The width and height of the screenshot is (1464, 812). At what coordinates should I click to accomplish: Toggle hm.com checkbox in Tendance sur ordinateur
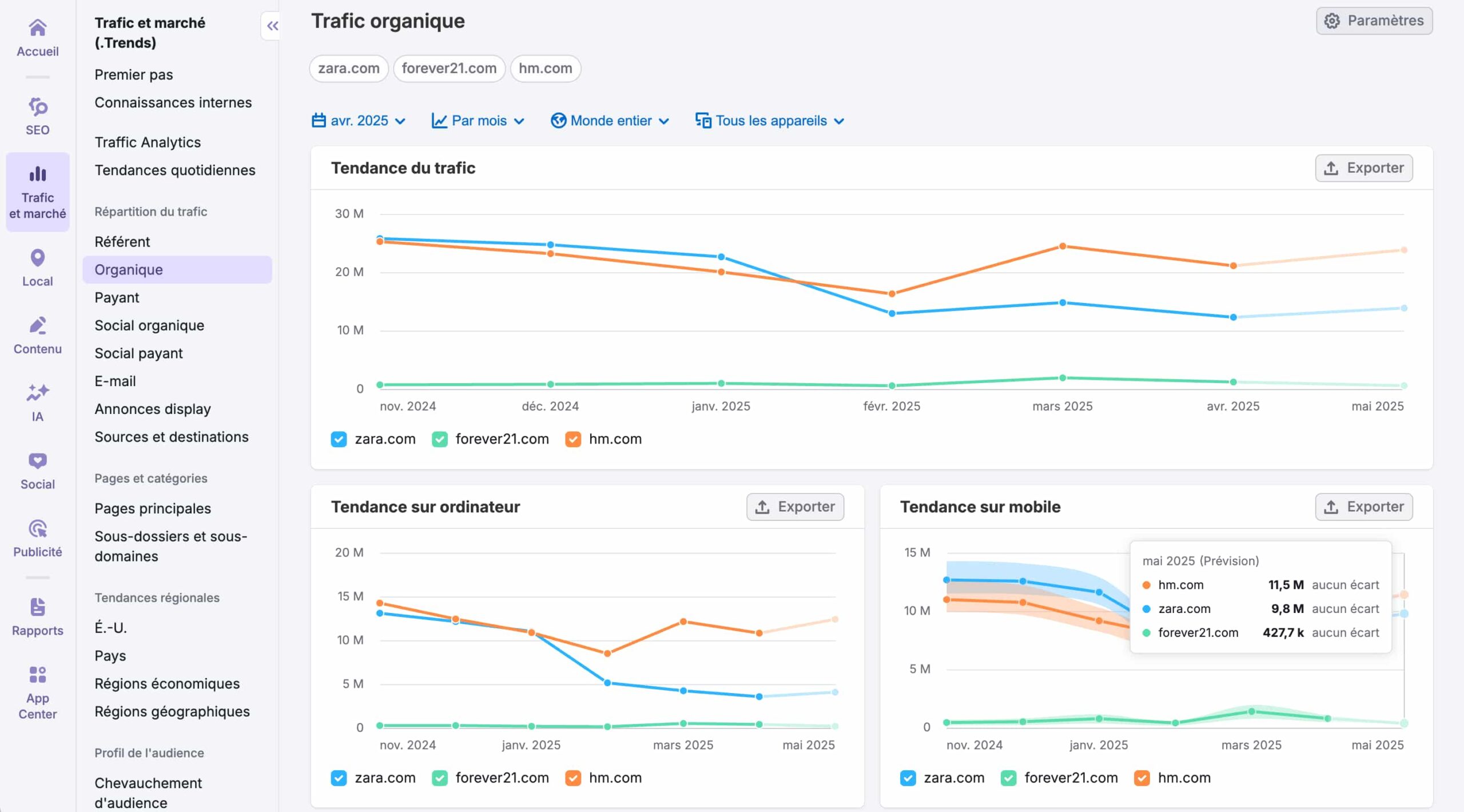(573, 778)
